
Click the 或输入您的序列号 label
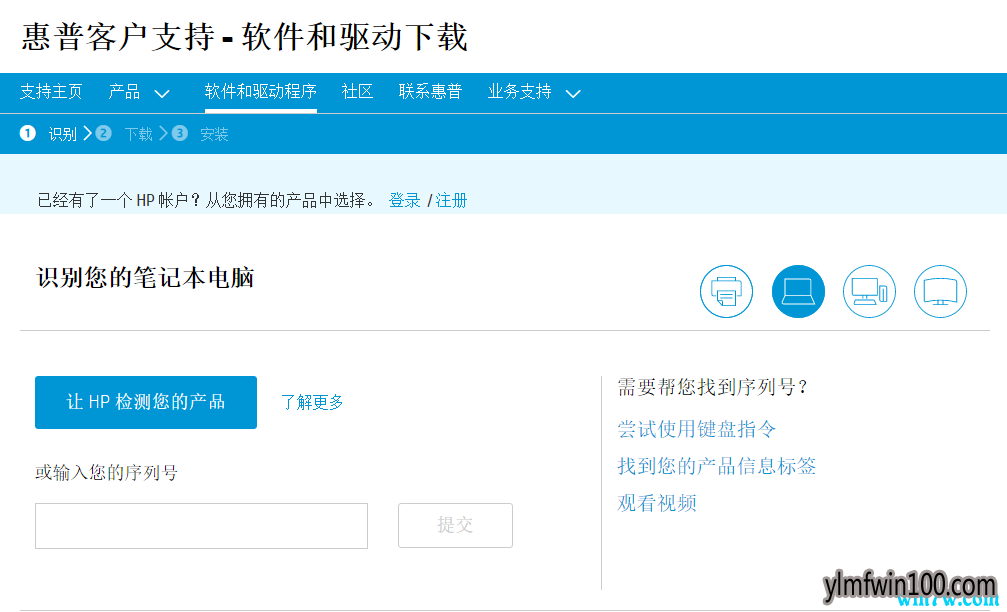[107, 473]
